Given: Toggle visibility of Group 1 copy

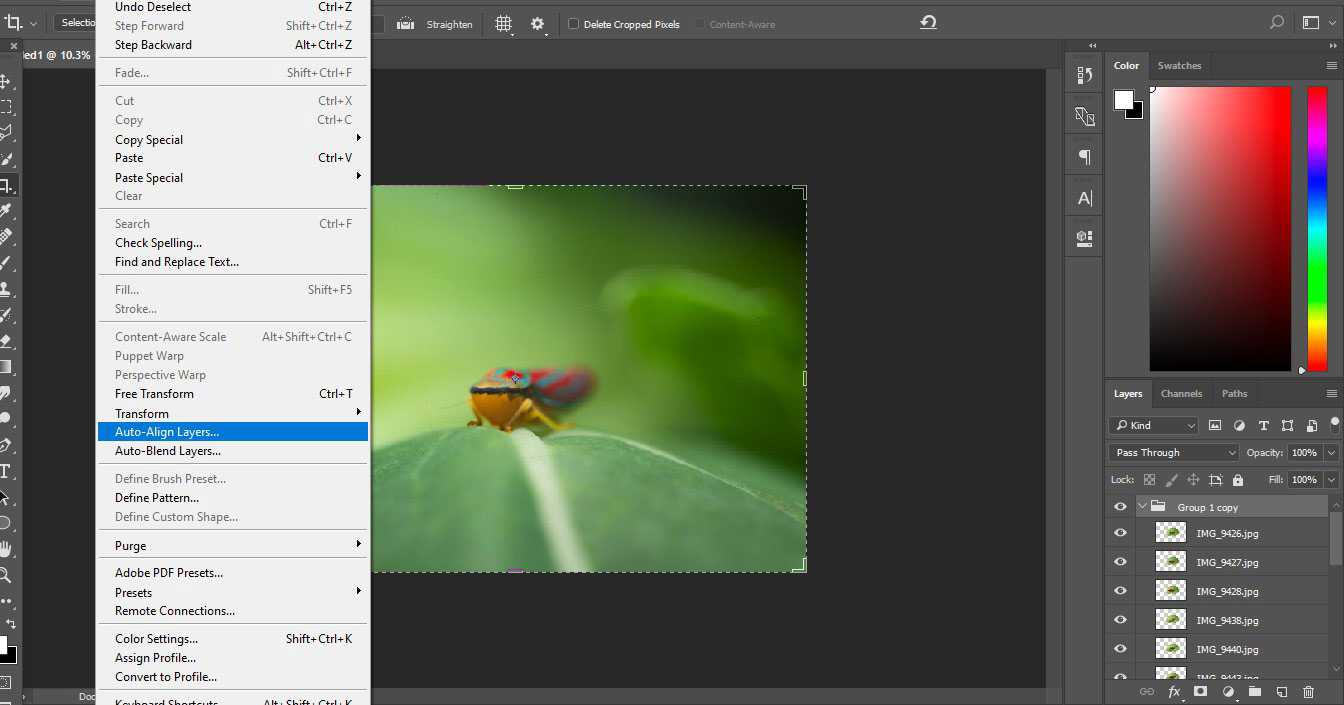Looking at the screenshot, I should [1120, 507].
